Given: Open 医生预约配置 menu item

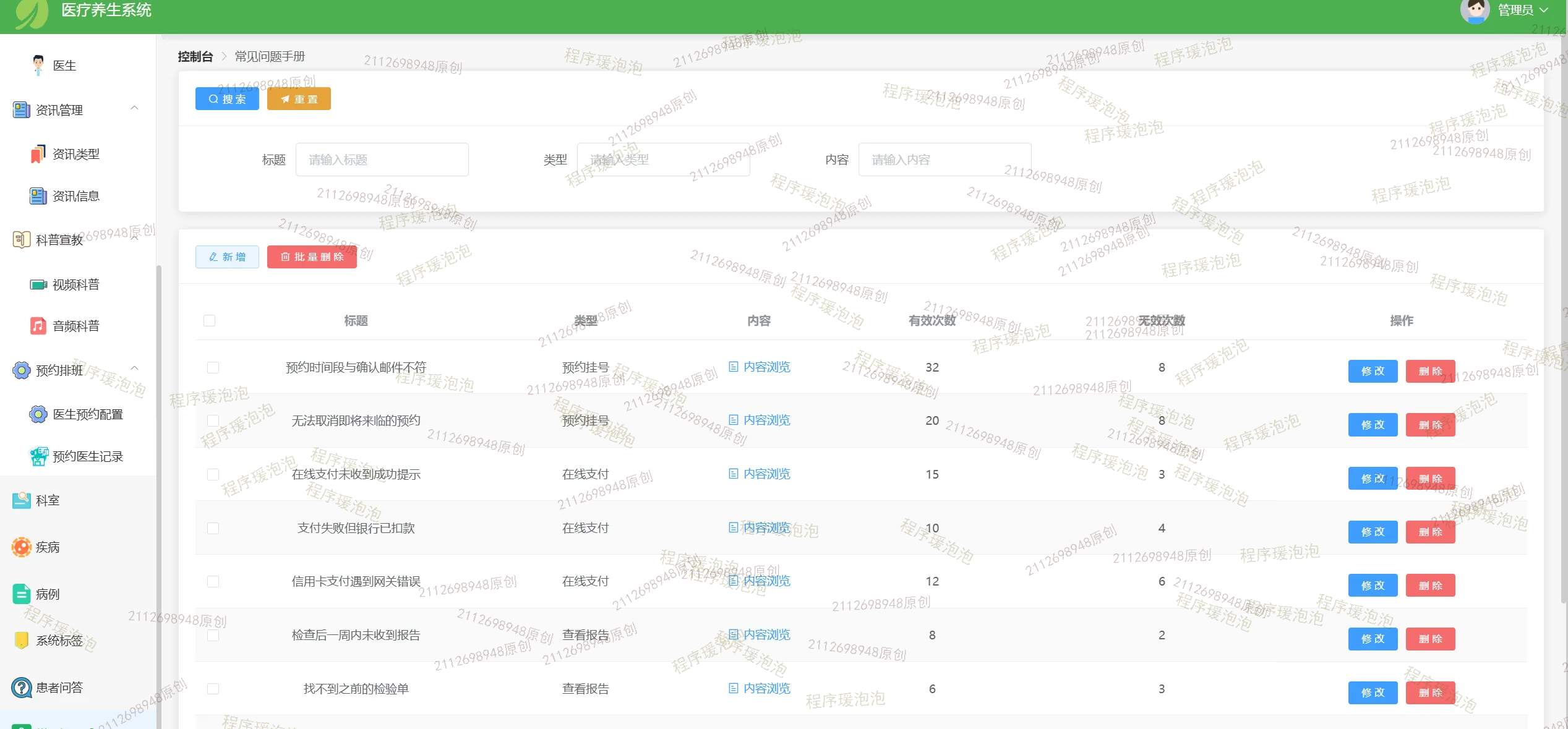Looking at the screenshot, I should click(x=87, y=414).
